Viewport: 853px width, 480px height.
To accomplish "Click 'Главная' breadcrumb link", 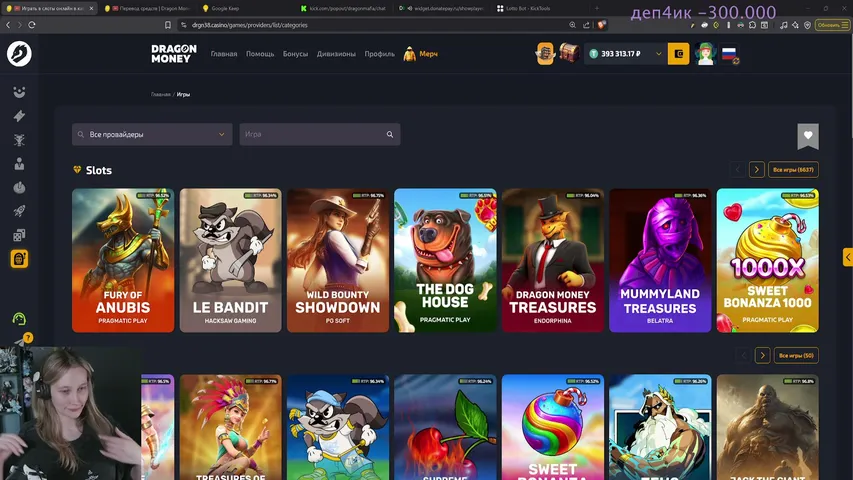I will pyautogui.click(x=160, y=95).
